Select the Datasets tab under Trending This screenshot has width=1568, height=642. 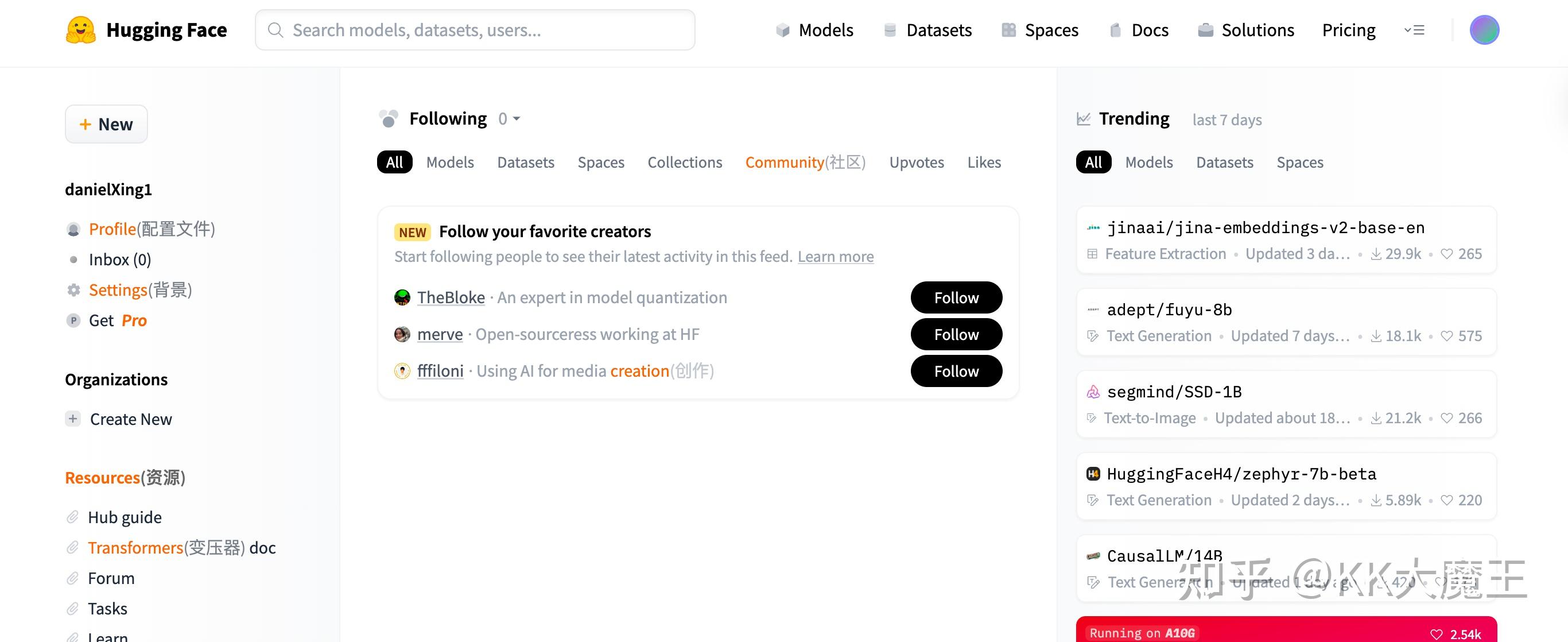coord(1224,163)
